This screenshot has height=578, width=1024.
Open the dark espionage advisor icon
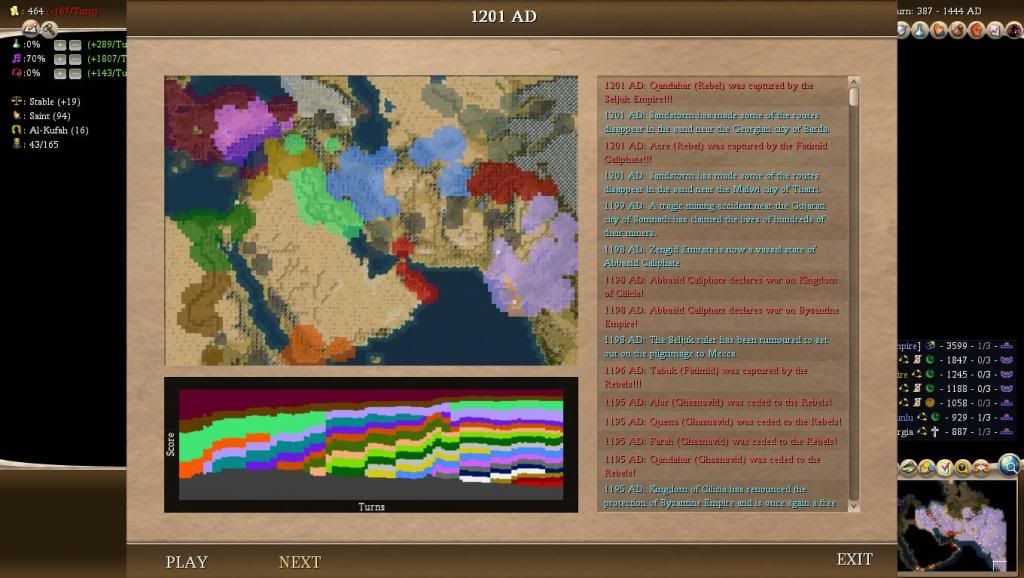tap(1014, 29)
